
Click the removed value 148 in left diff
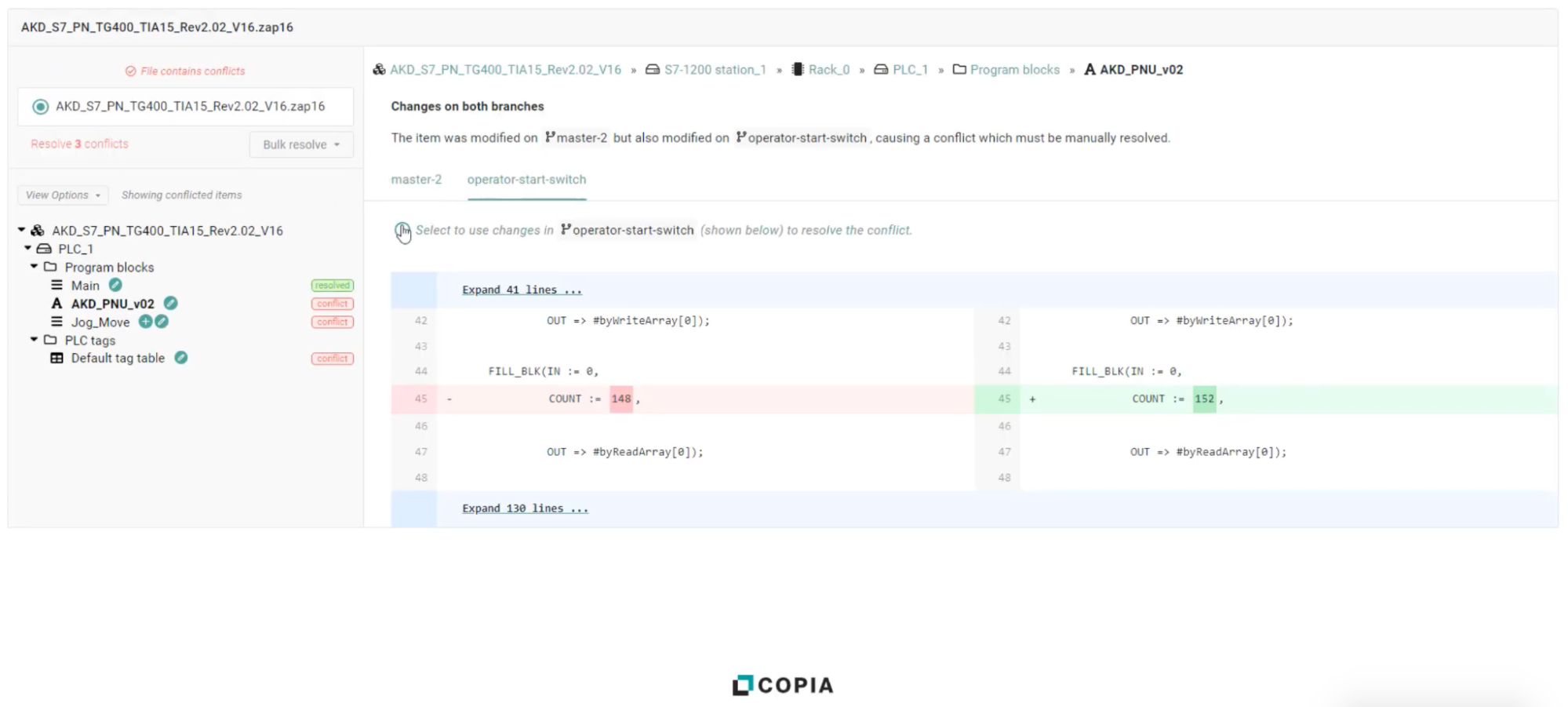(x=621, y=399)
